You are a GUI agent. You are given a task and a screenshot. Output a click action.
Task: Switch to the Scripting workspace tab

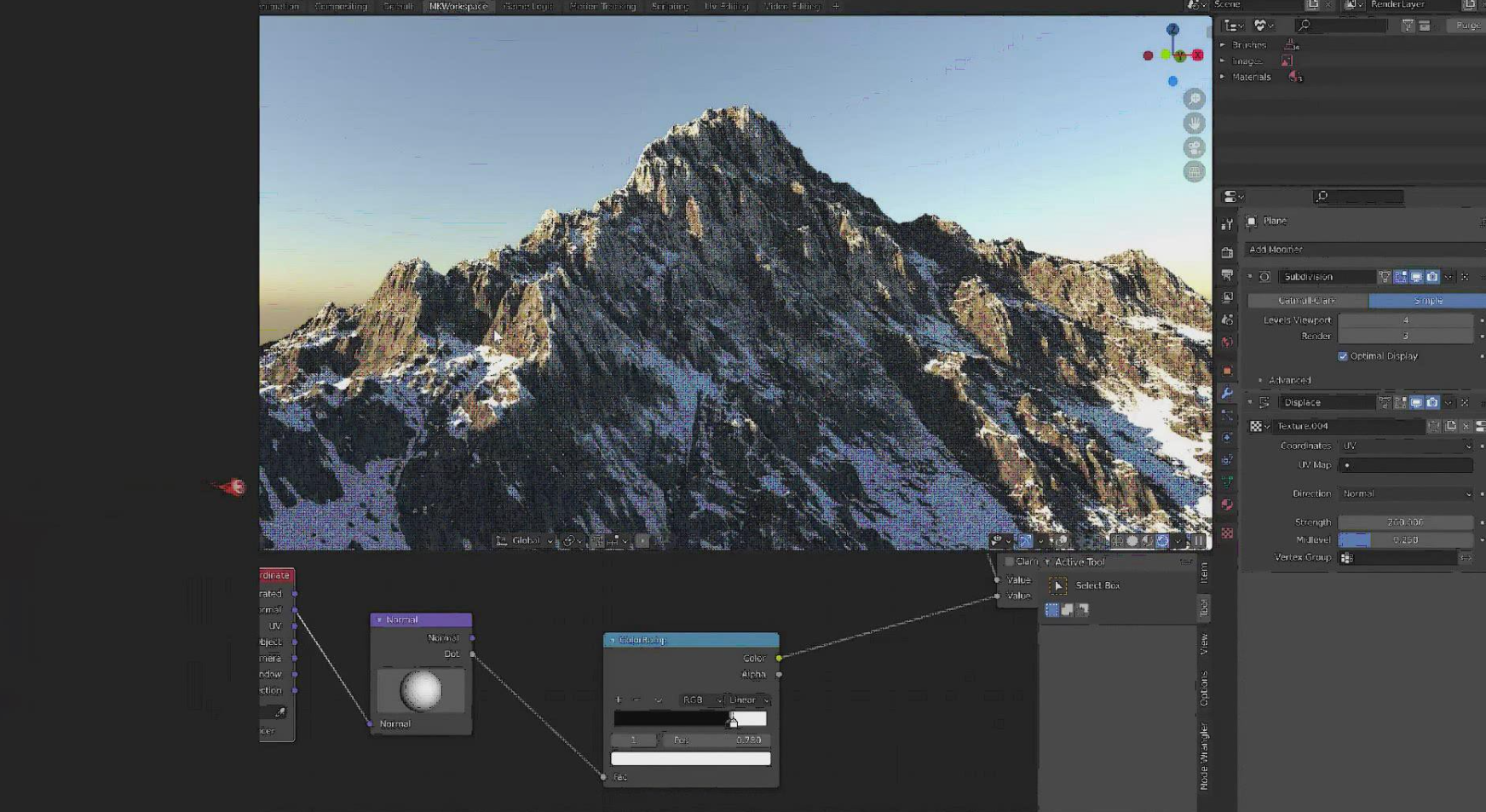[x=670, y=6]
